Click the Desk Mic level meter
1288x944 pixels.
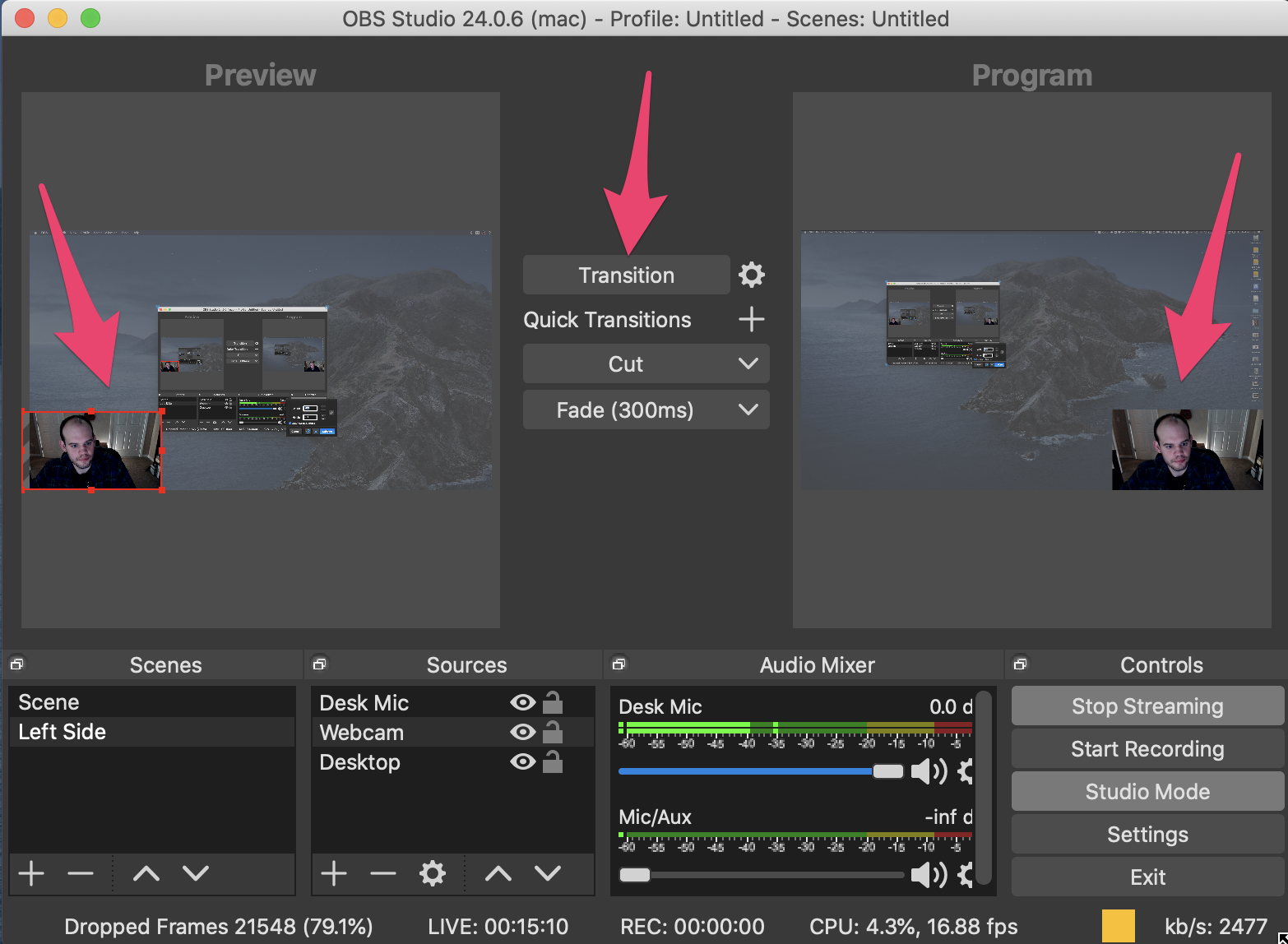[795, 728]
